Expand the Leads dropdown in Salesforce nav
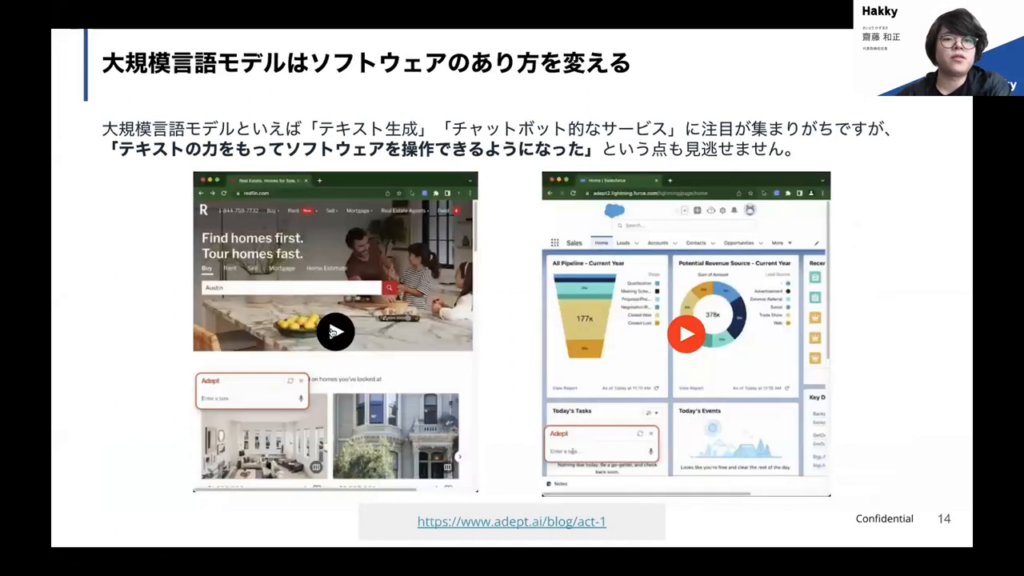 [636, 242]
